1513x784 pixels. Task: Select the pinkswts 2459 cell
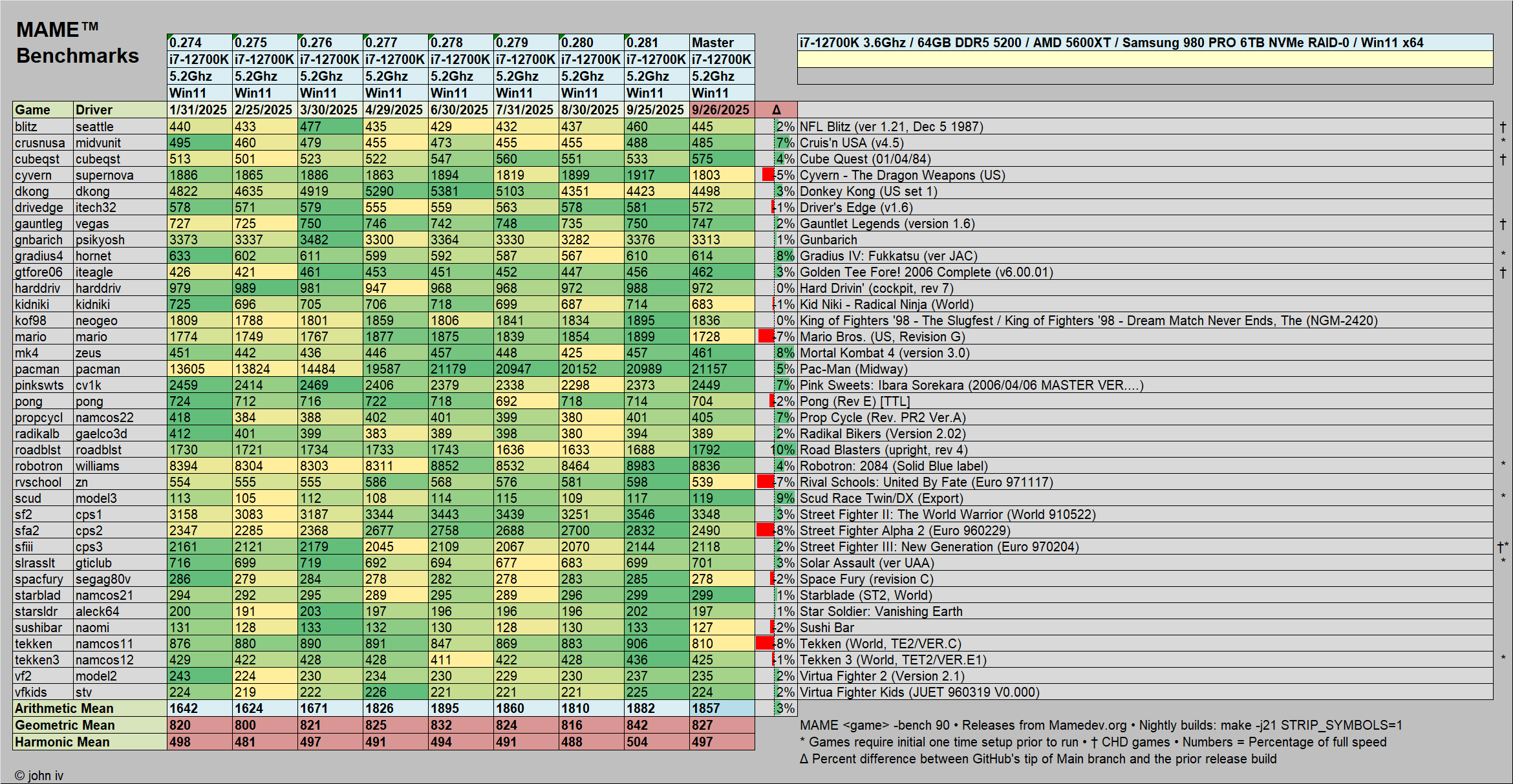[x=199, y=385]
